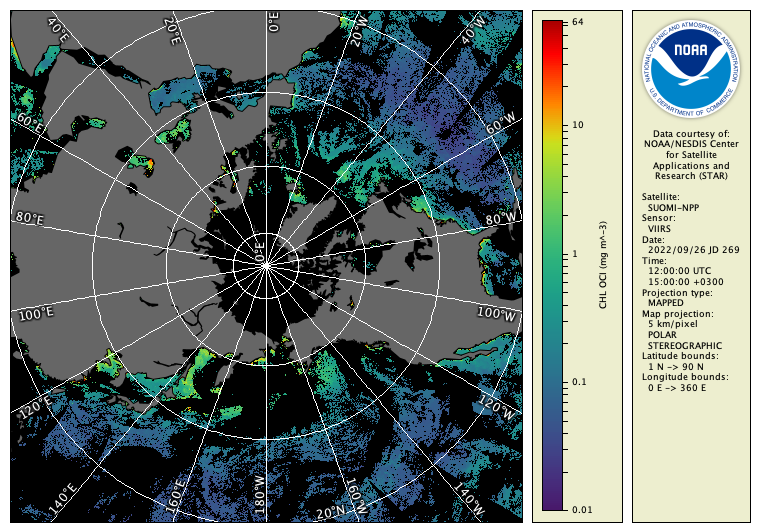Click the 0.1 tick label on color scale
Screen dimensions: 760x532
[x=579, y=383]
